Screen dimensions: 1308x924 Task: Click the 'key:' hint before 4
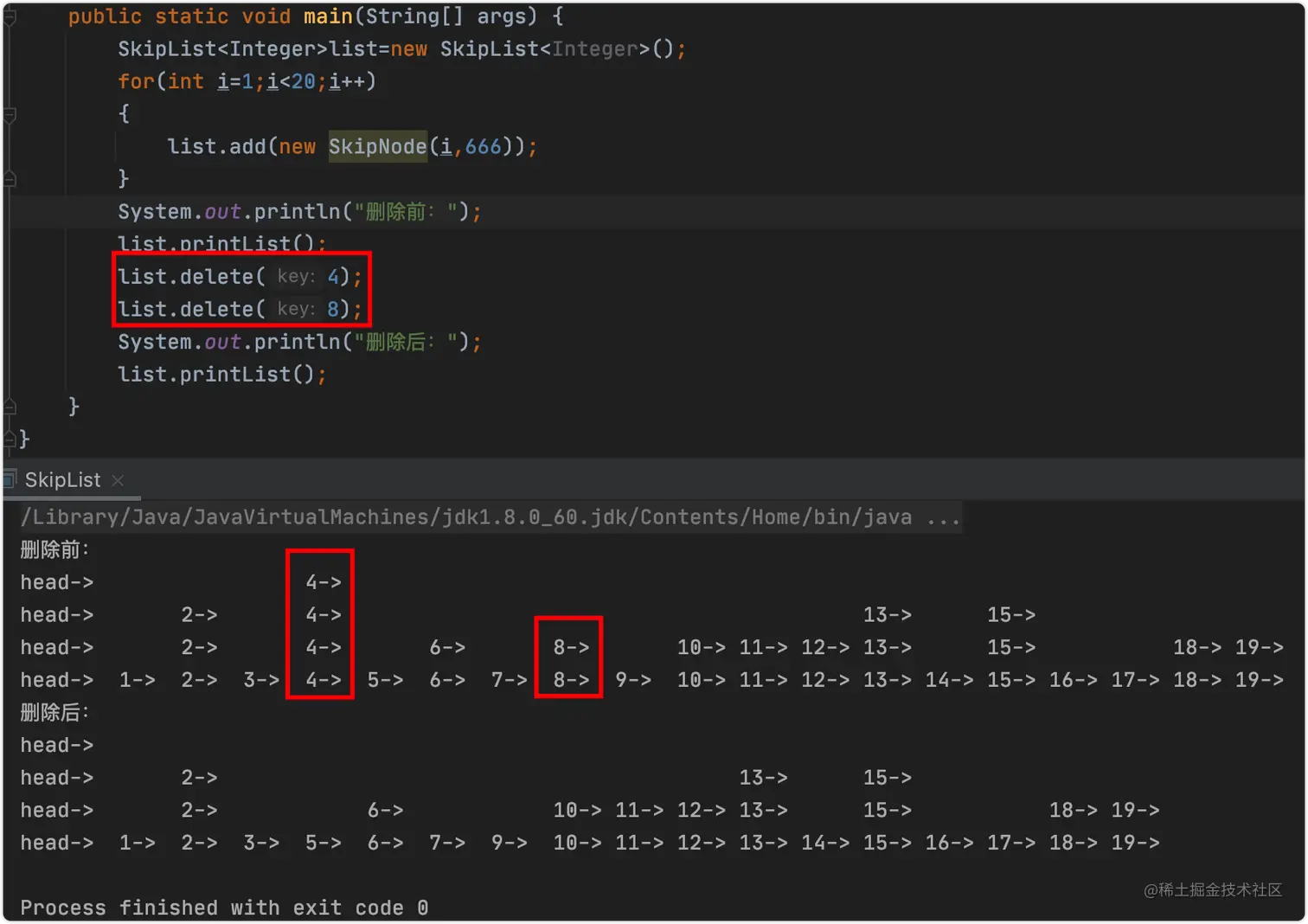pyautogui.click(x=296, y=277)
